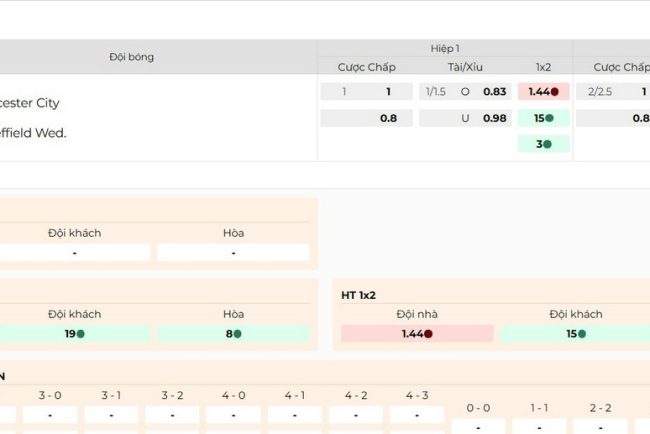Click the red dot beside 1.44 in Hiệp 1 table
Image resolution: width=650 pixels, height=434 pixels.
[x=556, y=92]
